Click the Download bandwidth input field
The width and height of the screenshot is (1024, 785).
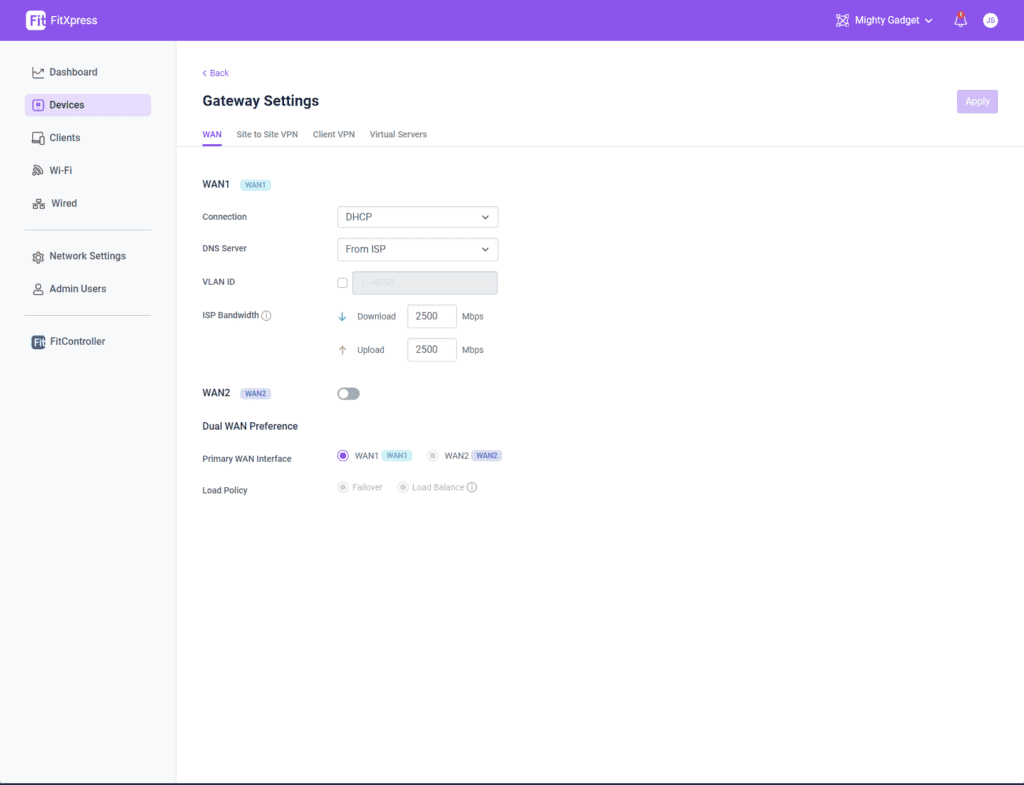pyautogui.click(x=432, y=317)
